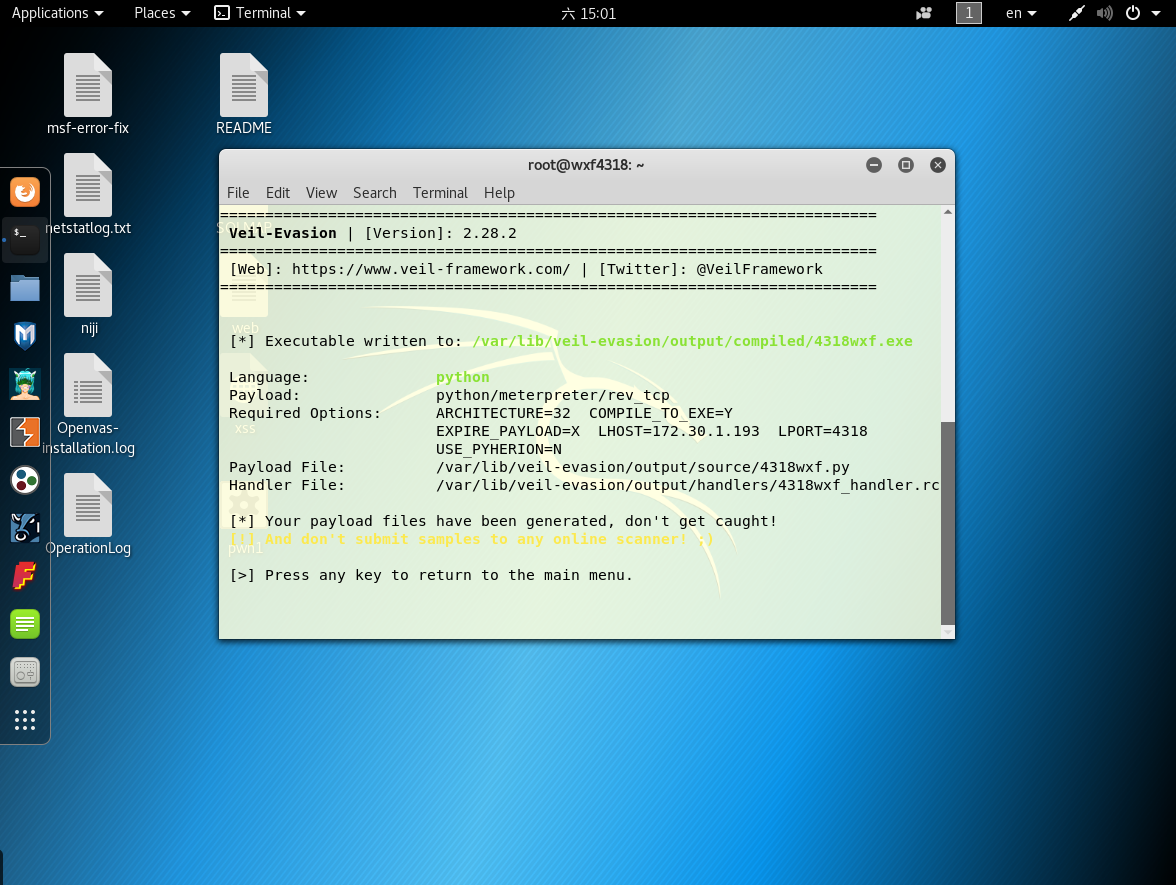Screen dimensions: 1176x885
Task: Click the 4318wxf_handler.rc handler path
Action: [688, 485]
